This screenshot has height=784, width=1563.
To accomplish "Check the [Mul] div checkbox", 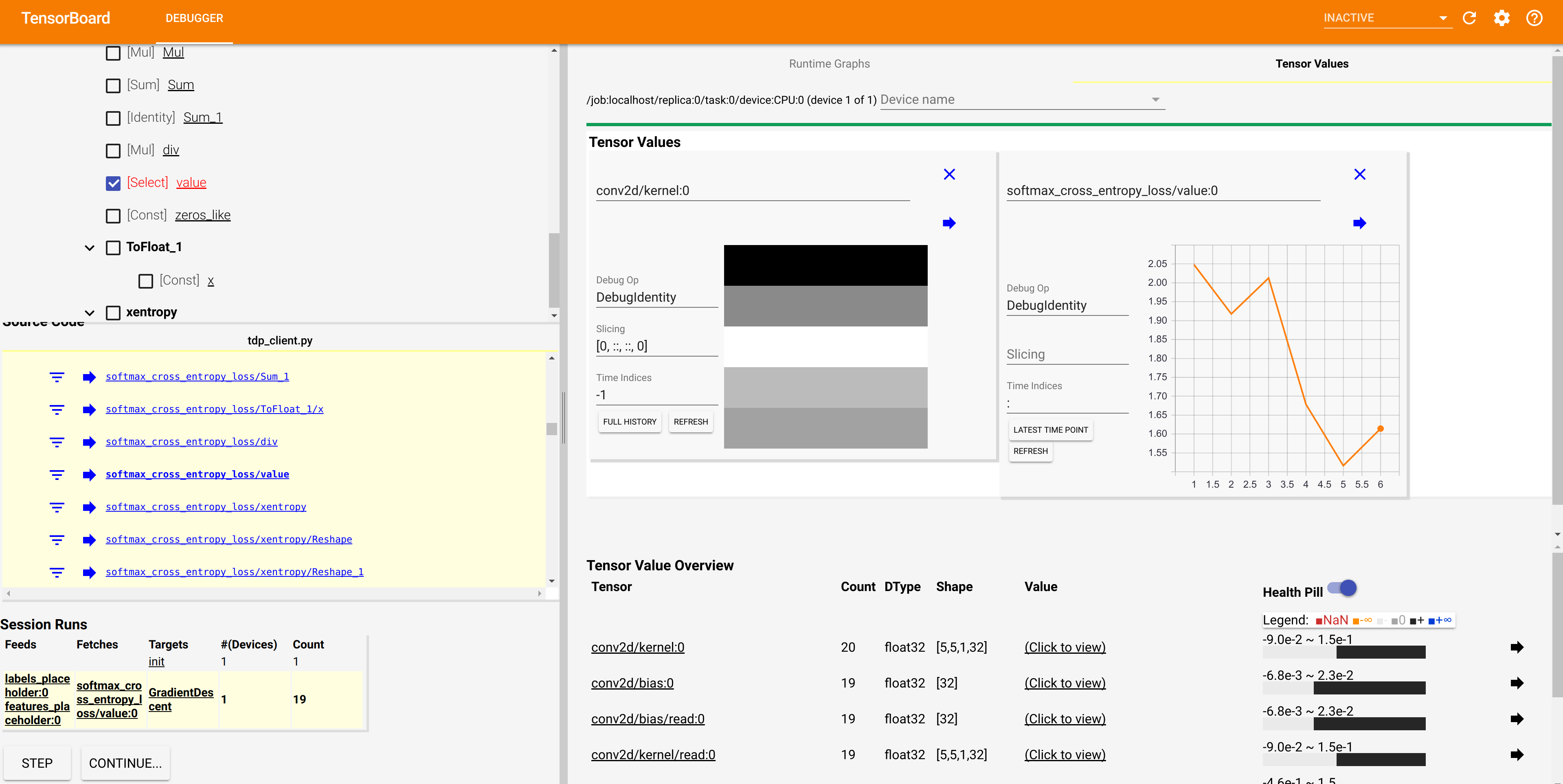I will (113, 150).
